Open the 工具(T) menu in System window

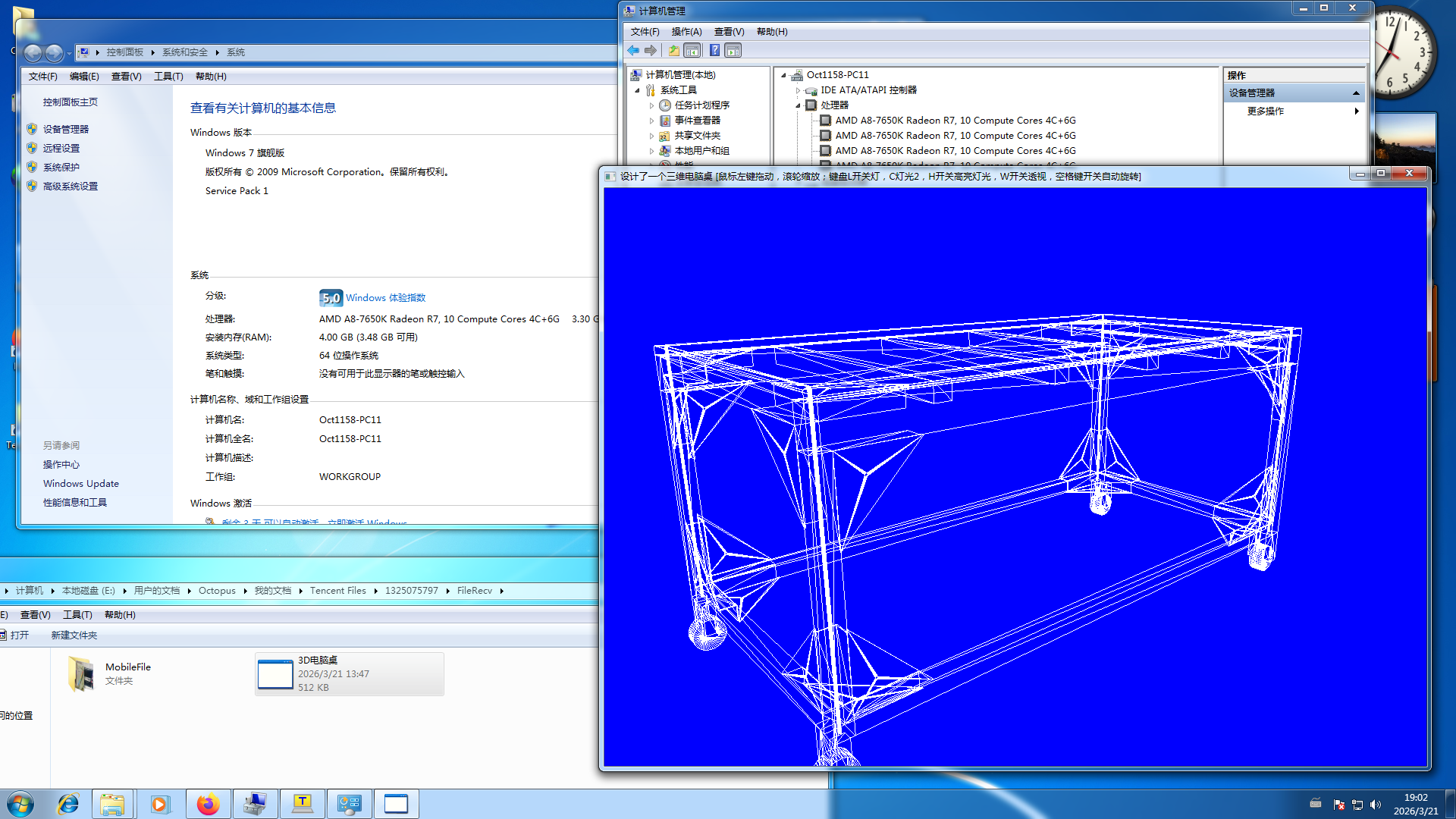click(x=168, y=77)
